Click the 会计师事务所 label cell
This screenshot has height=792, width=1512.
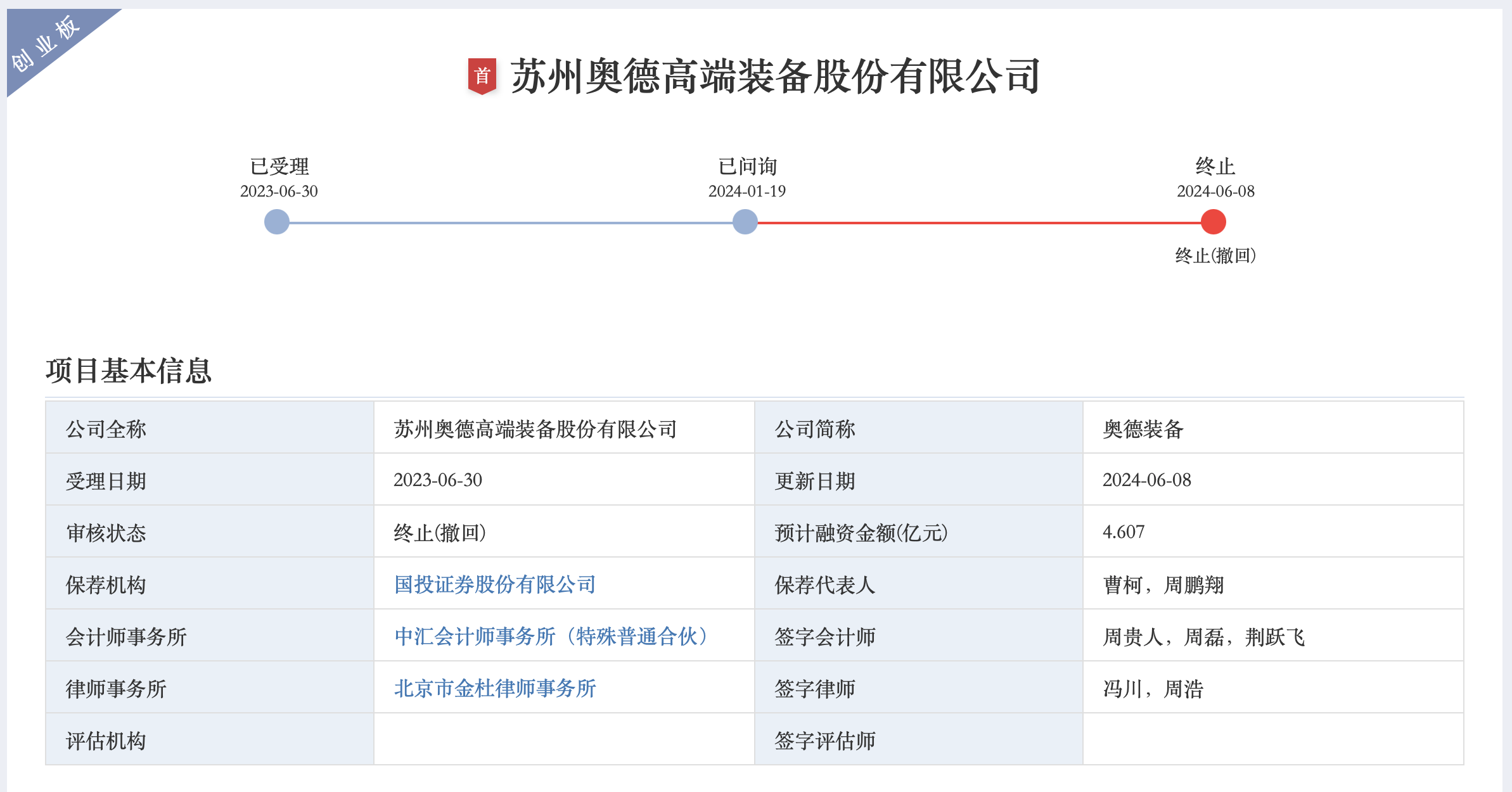[x=210, y=636]
